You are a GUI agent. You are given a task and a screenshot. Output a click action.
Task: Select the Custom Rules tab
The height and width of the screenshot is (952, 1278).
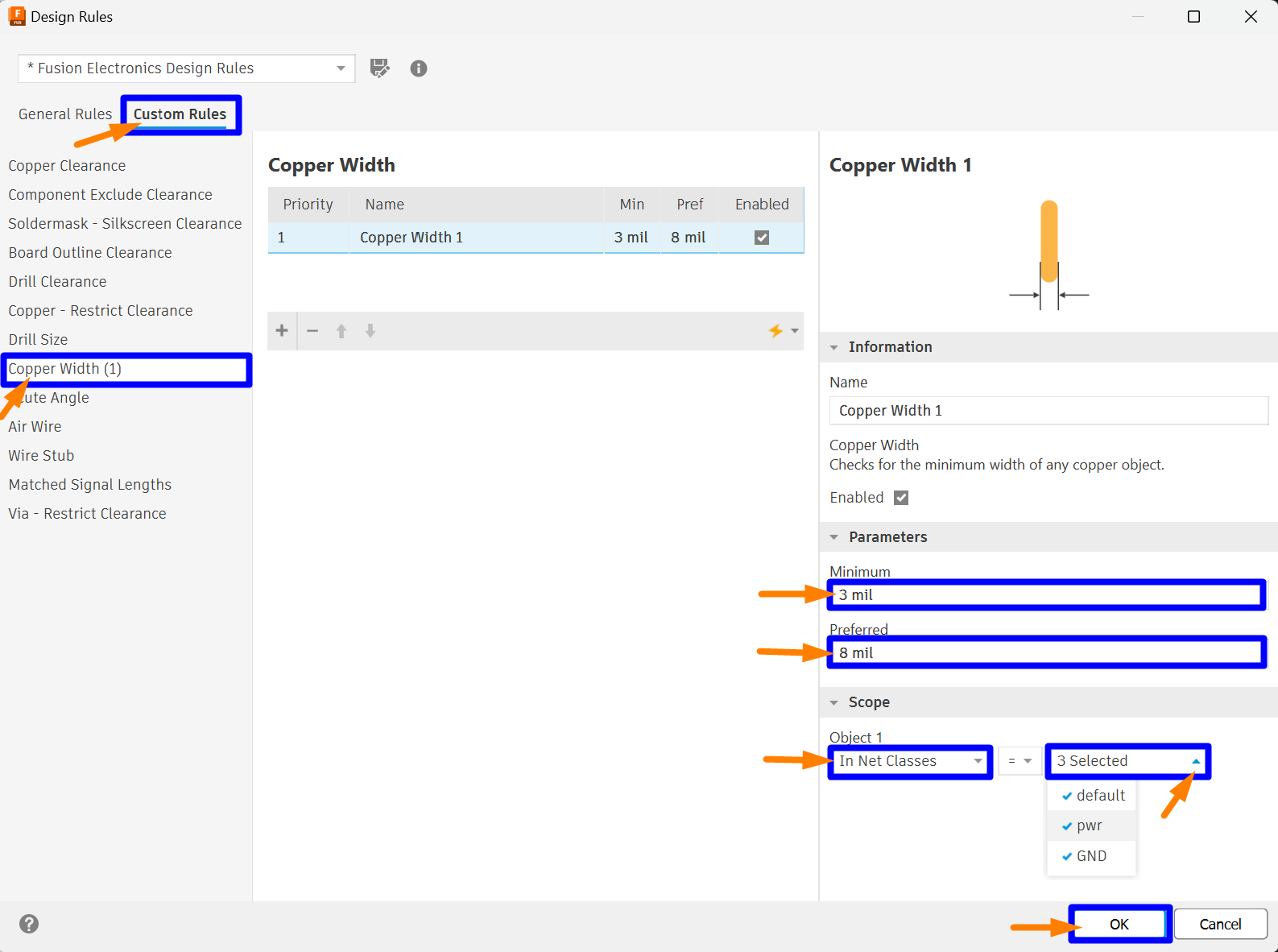pyautogui.click(x=180, y=114)
